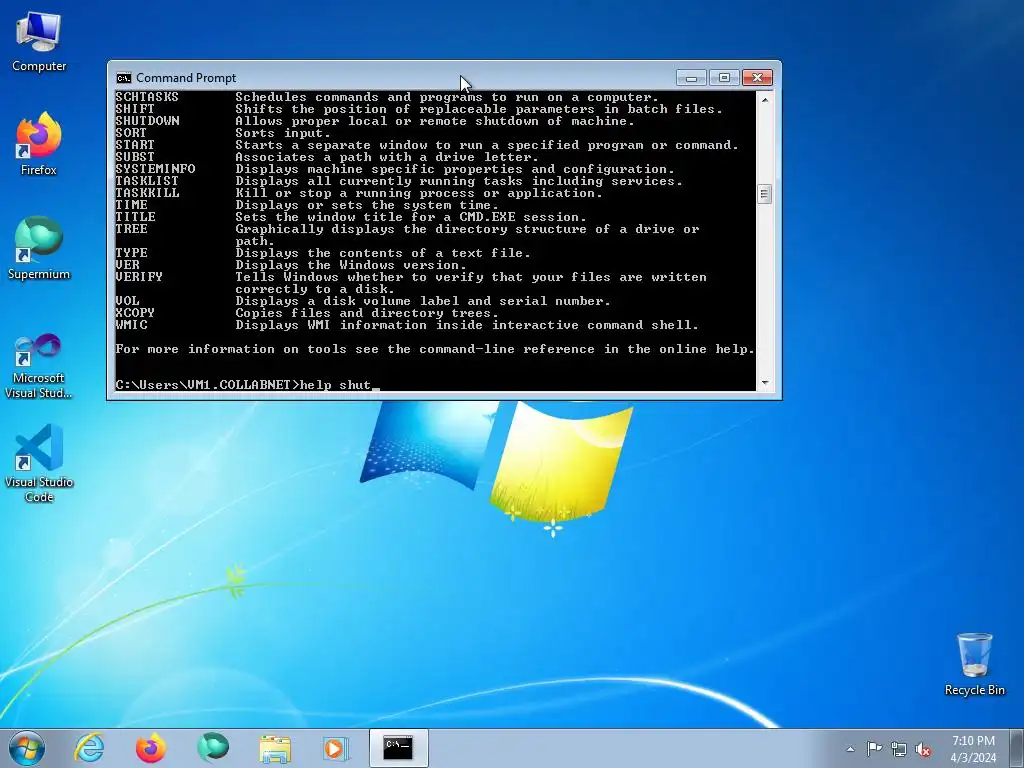Launch Firefox from the taskbar

tap(151, 748)
